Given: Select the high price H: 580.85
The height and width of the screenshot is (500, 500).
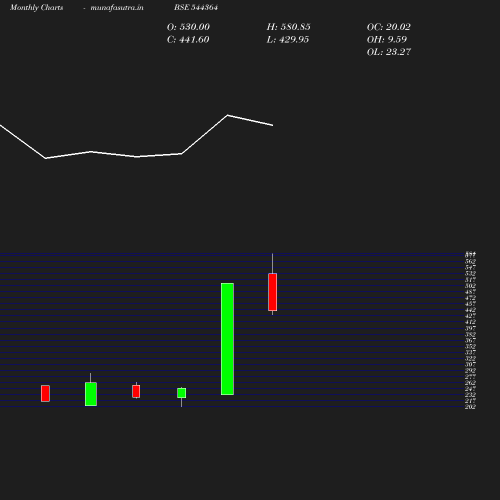Looking at the screenshot, I should tap(289, 27).
